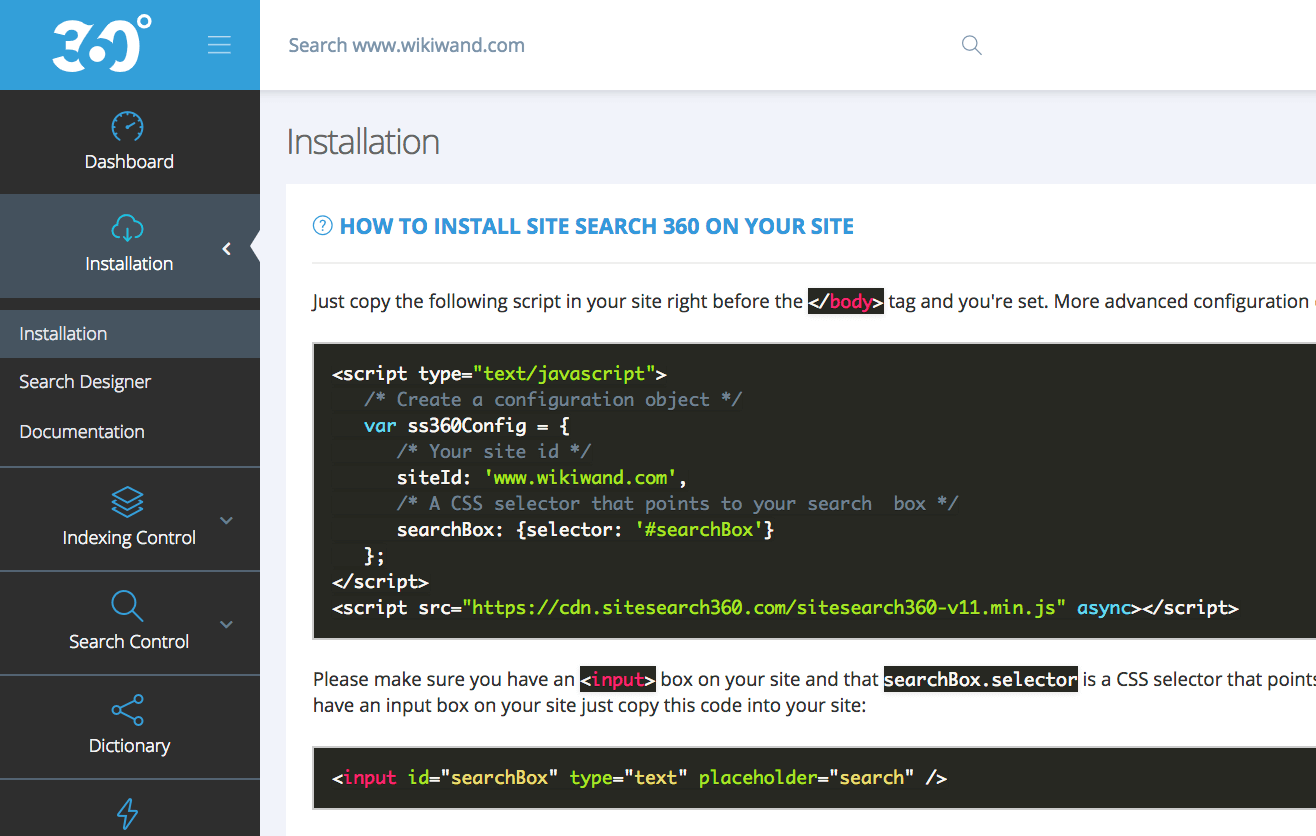Click the 'async' attribute in script tag
This screenshot has width=1316, height=836.
[1104, 607]
